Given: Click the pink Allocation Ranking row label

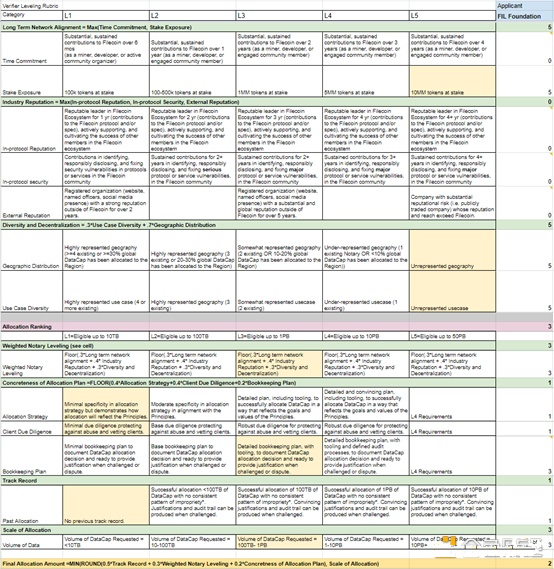Looking at the screenshot, I should pos(27,327).
